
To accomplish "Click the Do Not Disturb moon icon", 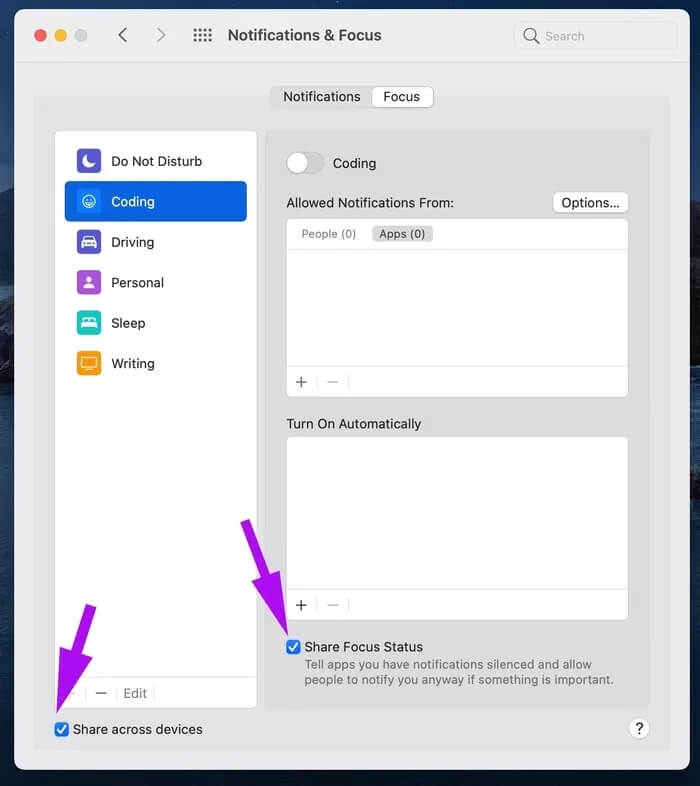I will [89, 161].
